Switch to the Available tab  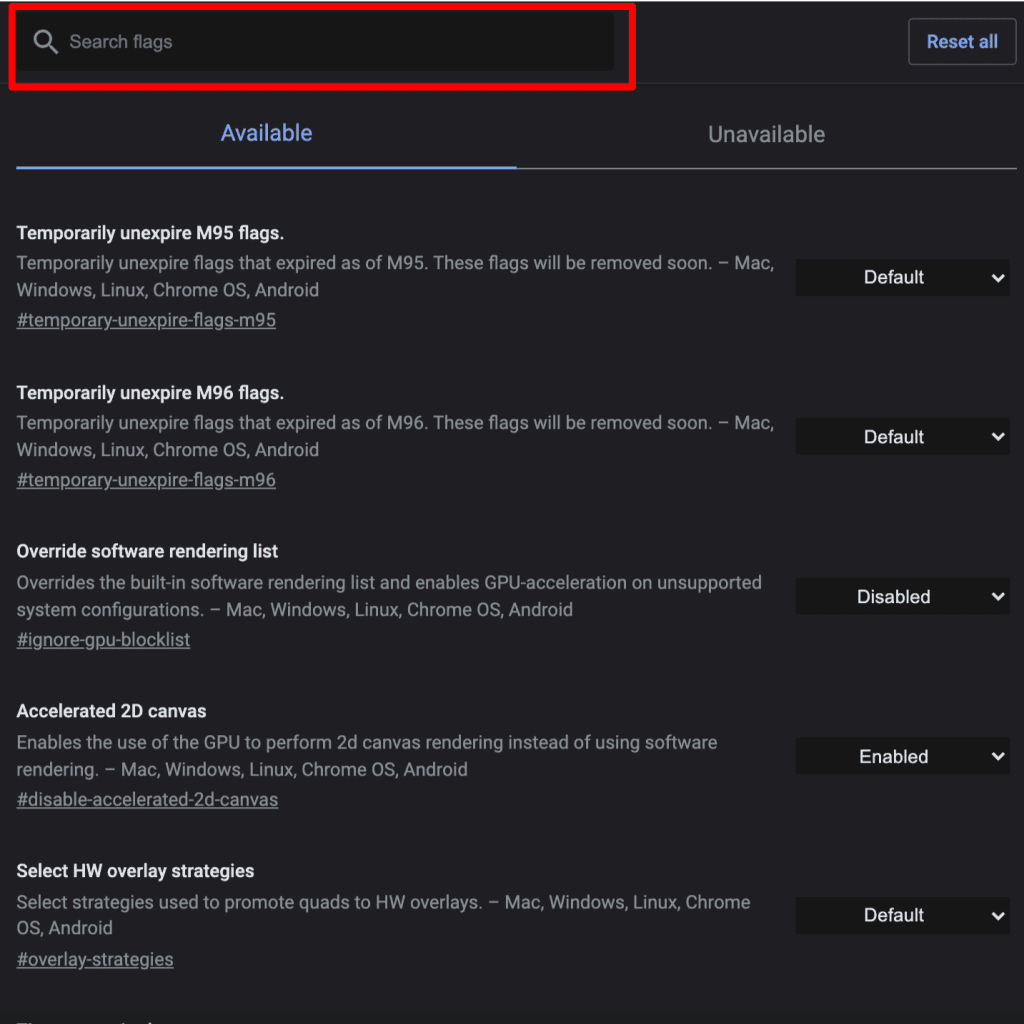tap(266, 133)
